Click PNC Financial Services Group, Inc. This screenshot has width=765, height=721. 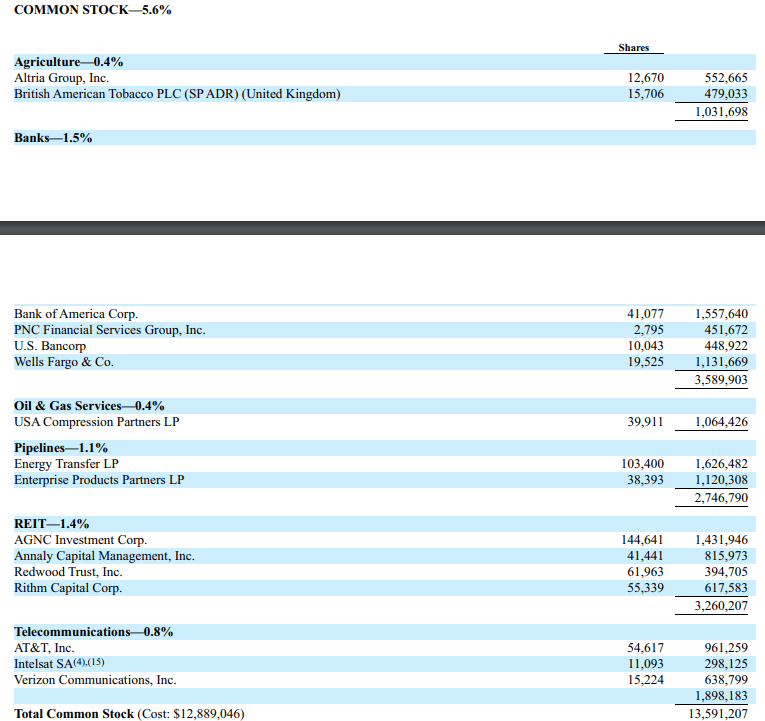click(x=110, y=330)
